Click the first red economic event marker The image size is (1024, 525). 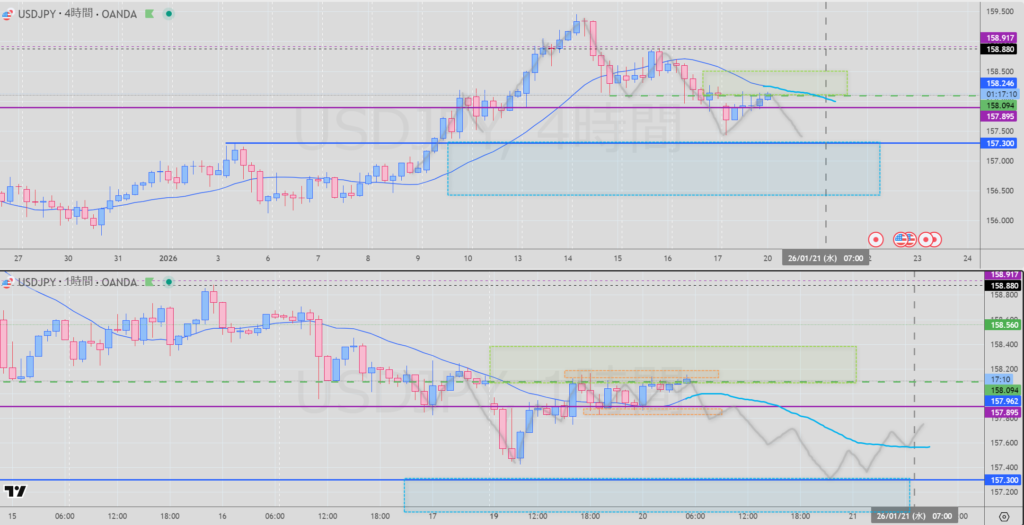(x=875, y=239)
